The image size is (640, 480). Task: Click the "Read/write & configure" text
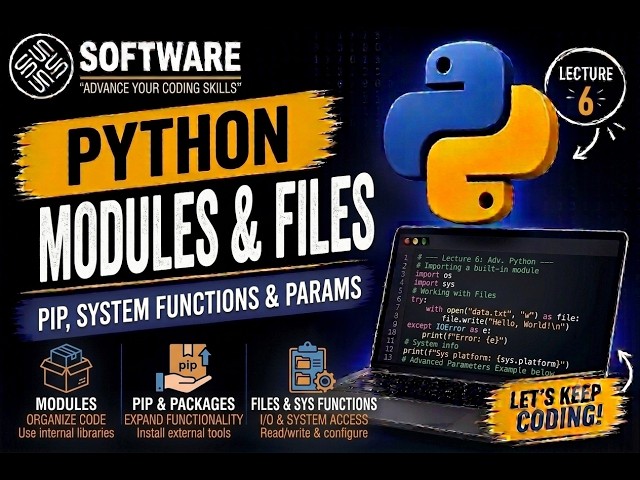(x=314, y=433)
